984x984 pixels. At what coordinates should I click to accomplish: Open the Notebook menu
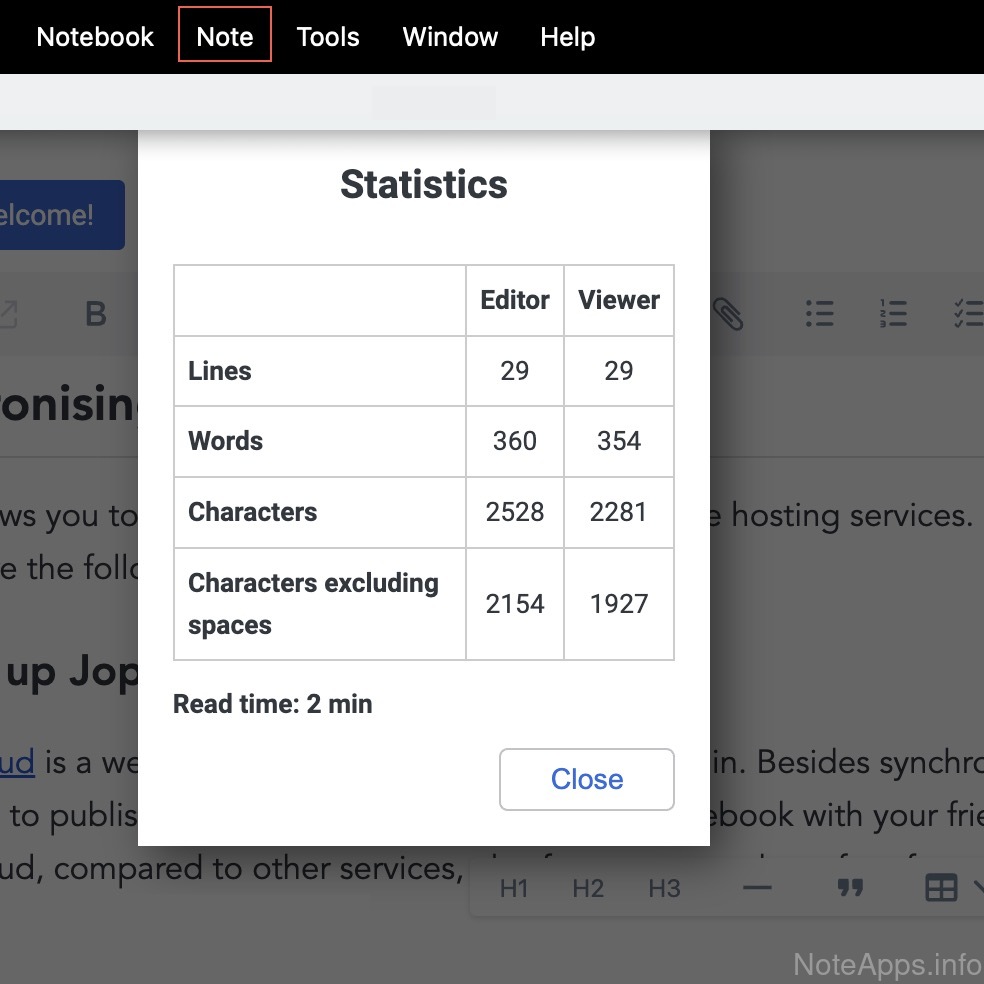coord(95,37)
